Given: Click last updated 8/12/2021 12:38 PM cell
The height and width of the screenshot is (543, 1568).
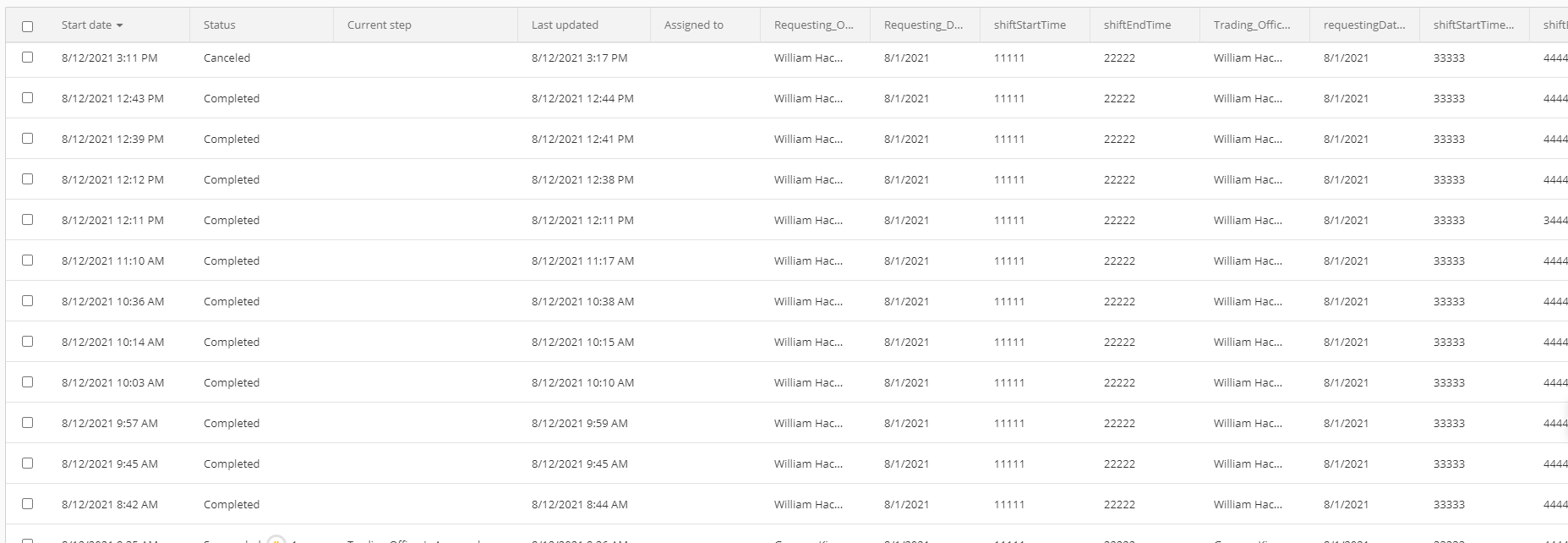Looking at the screenshot, I should coord(582,180).
